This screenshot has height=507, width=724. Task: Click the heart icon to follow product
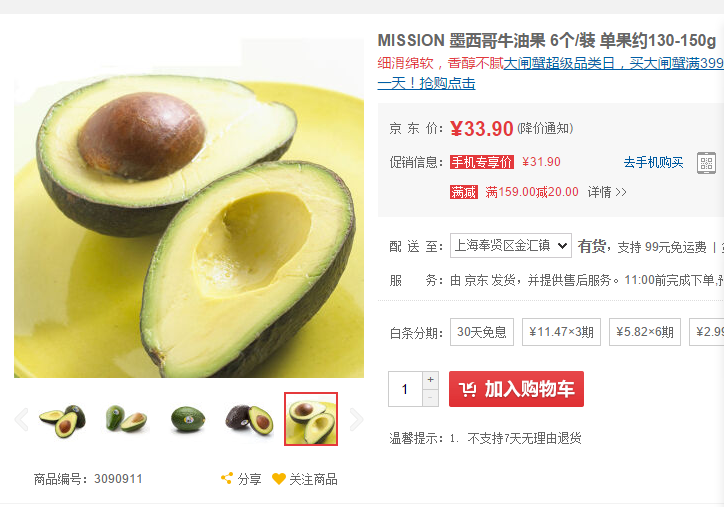tap(278, 479)
